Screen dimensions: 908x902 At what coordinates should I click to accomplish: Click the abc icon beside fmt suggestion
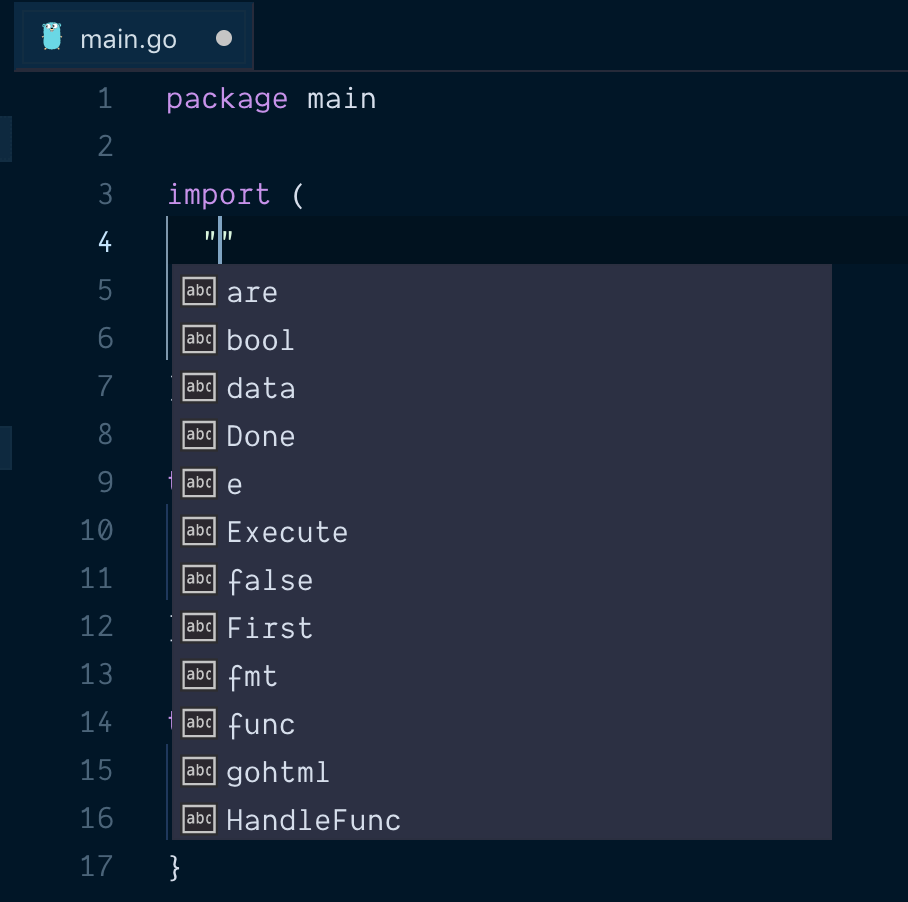pos(198,675)
